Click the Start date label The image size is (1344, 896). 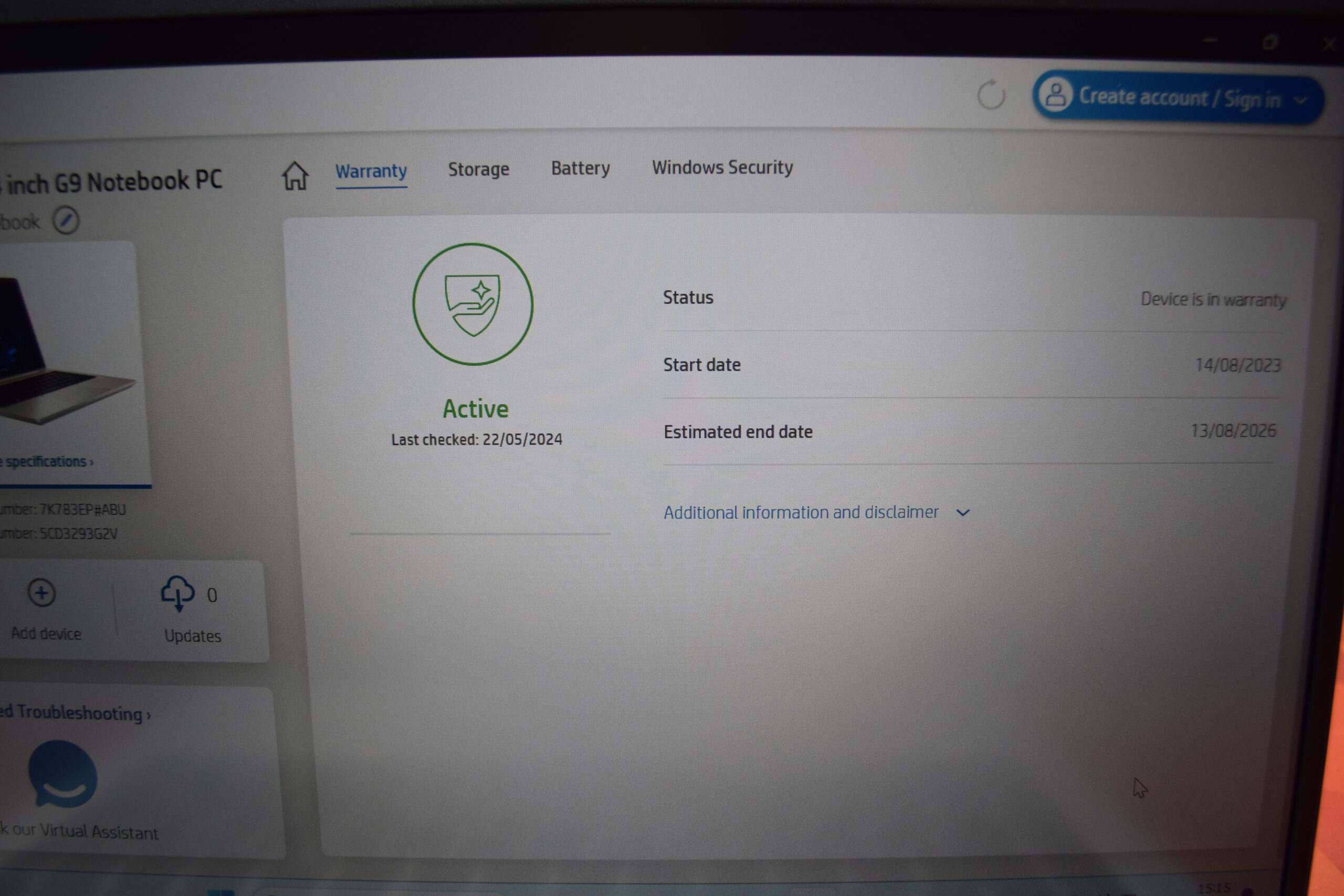pos(702,365)
